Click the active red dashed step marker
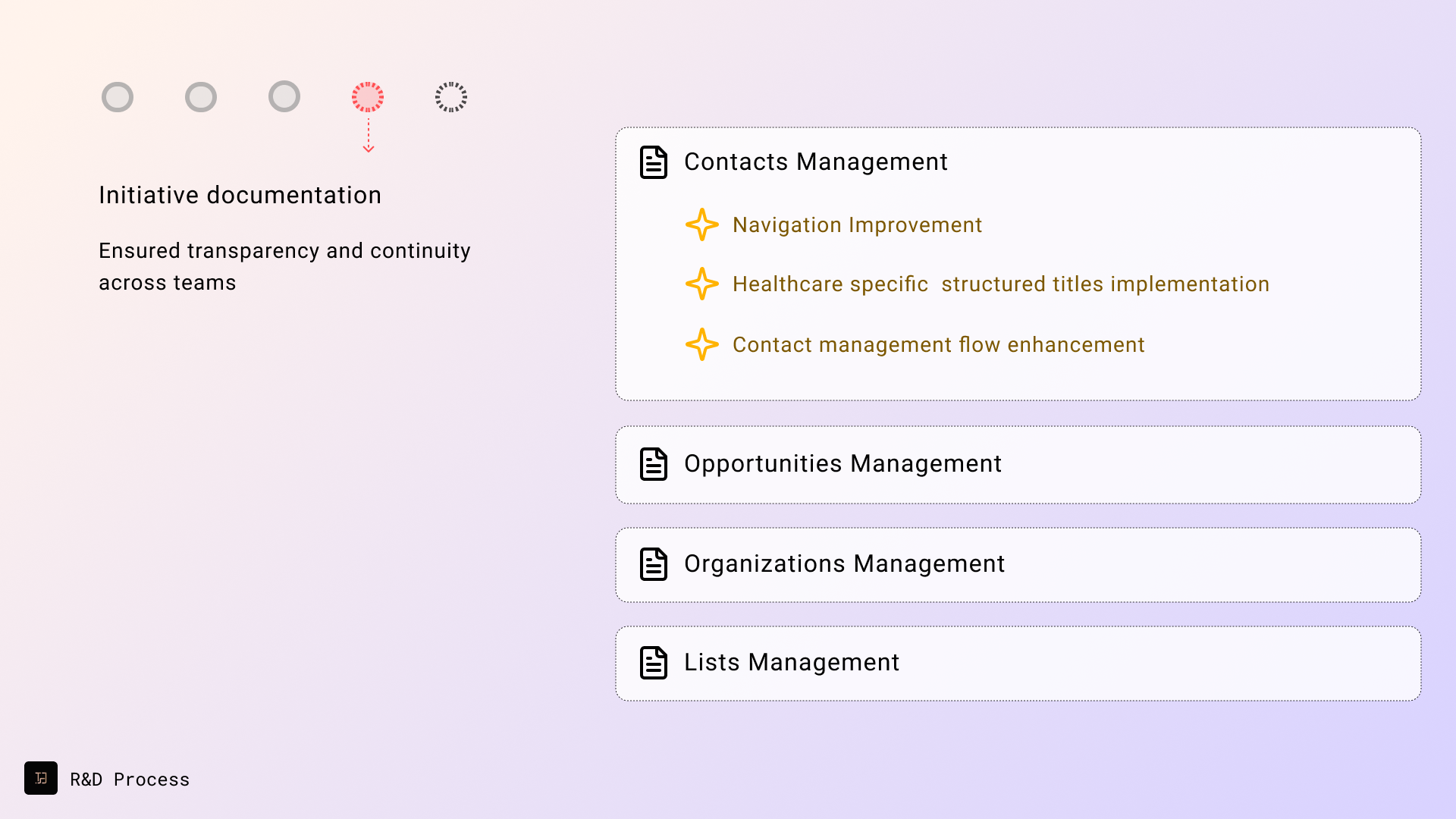The width and height of the screenshot is (1456, 819). [x=368, y=97]
